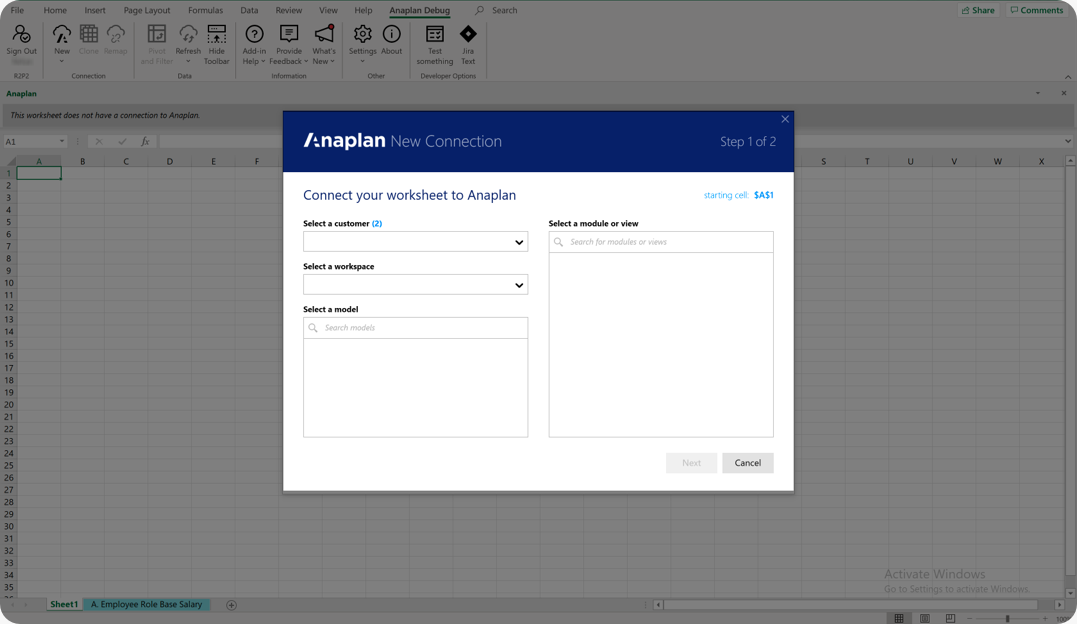Click the zoom out minus icon
Viewport: 1077px width, 624px height.
[x=970, y=619]
